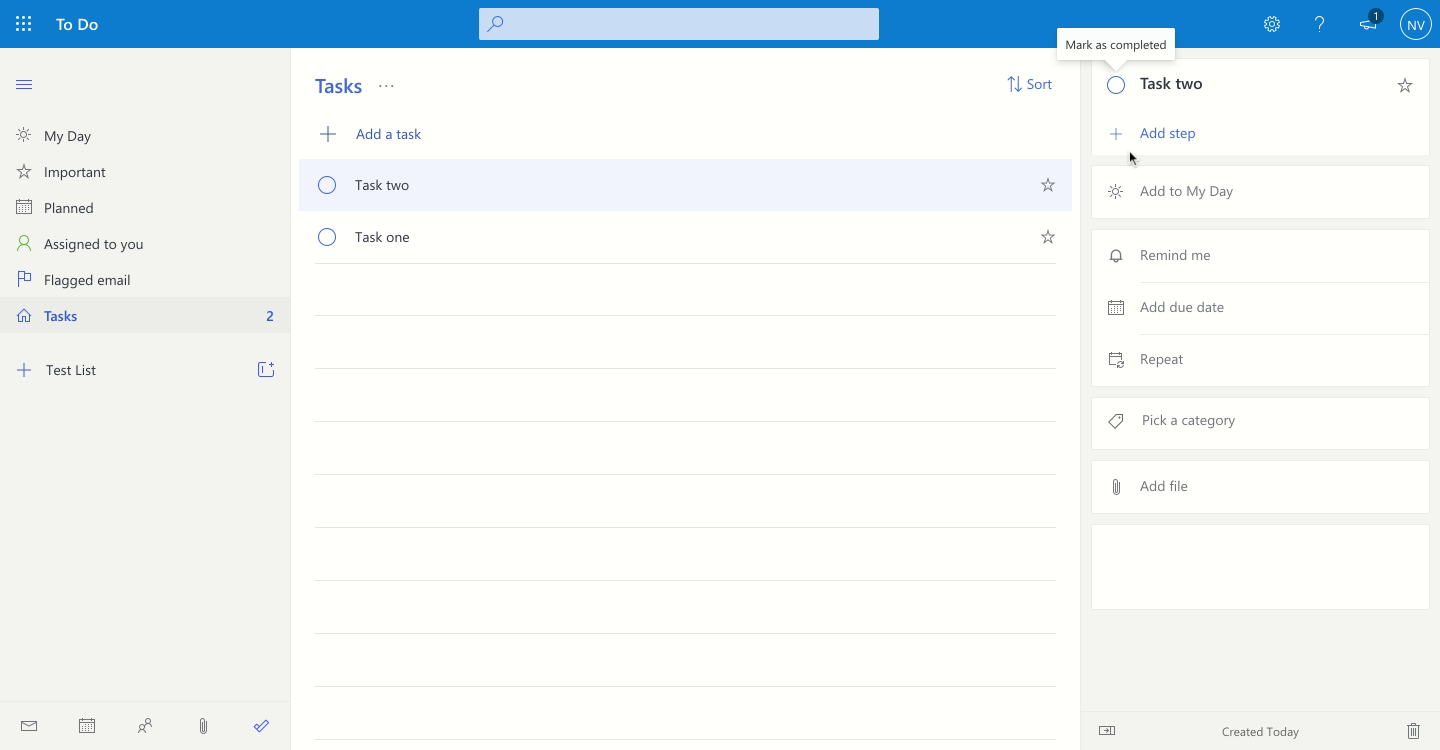Click the tag icon for category
Viewport: 1440px width, 750px height.
(x=1116, y=421)
